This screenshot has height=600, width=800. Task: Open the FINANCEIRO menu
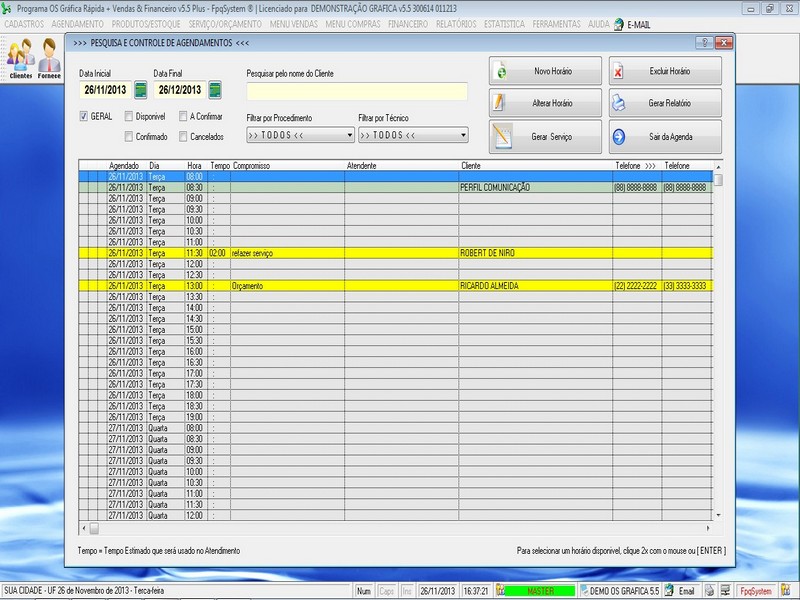416,24
